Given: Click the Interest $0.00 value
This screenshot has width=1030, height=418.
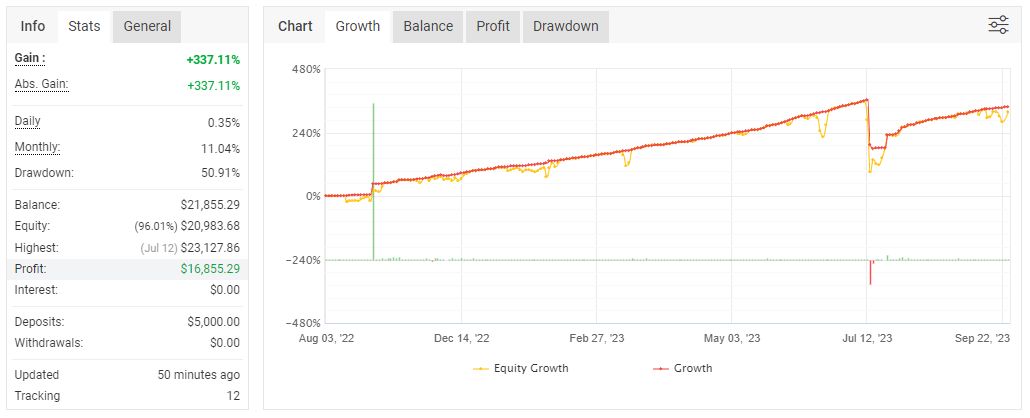Looking at the screenshot, I should click(x=225, y=290).
